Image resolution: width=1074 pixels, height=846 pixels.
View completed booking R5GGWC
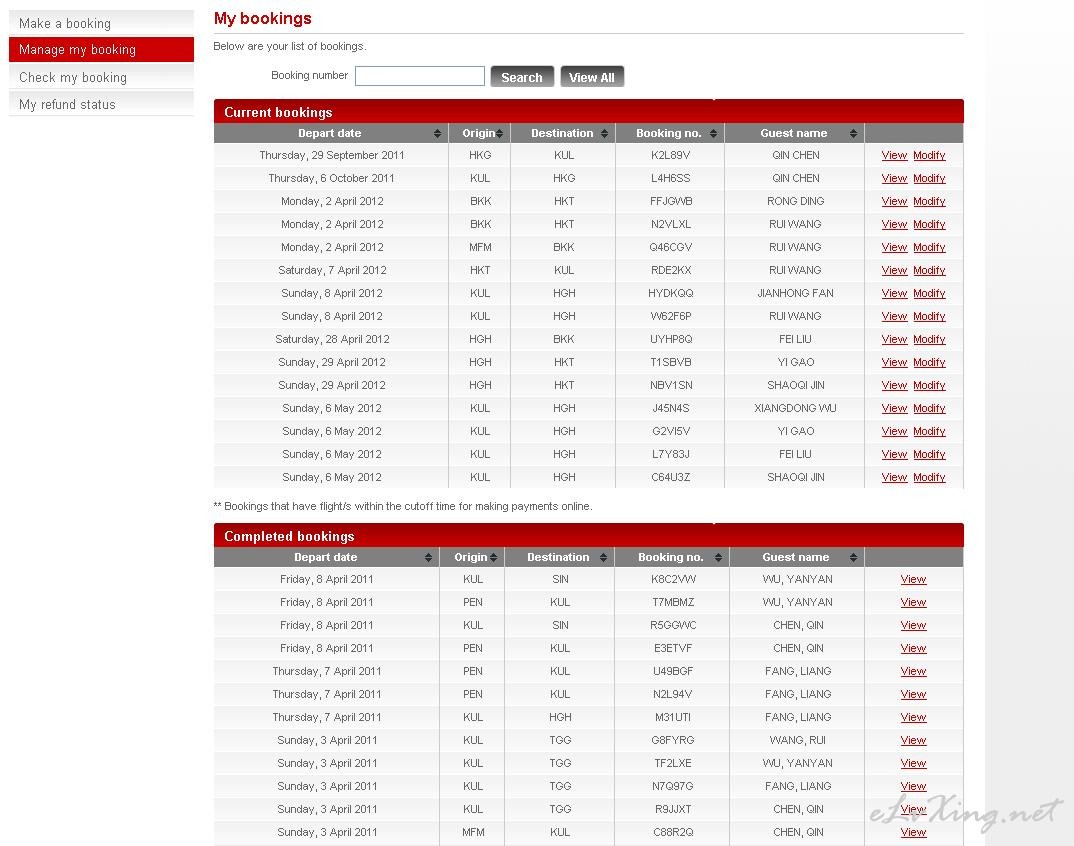(x=913, y=625)
